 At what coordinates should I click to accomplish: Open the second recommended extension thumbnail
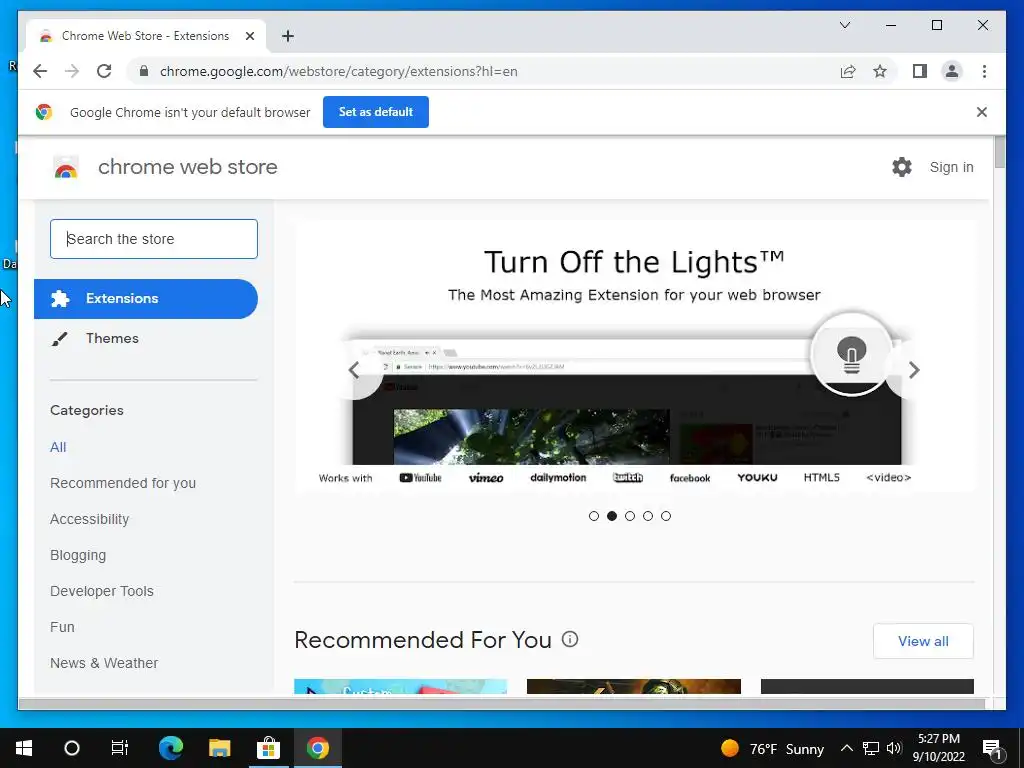tap(633, 686)
